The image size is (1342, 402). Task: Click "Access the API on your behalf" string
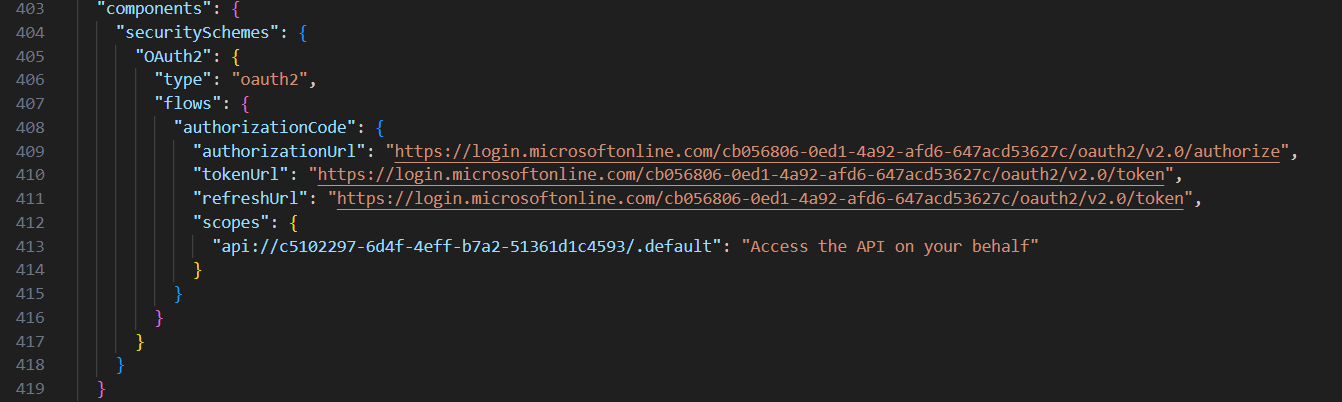(891, 245)
